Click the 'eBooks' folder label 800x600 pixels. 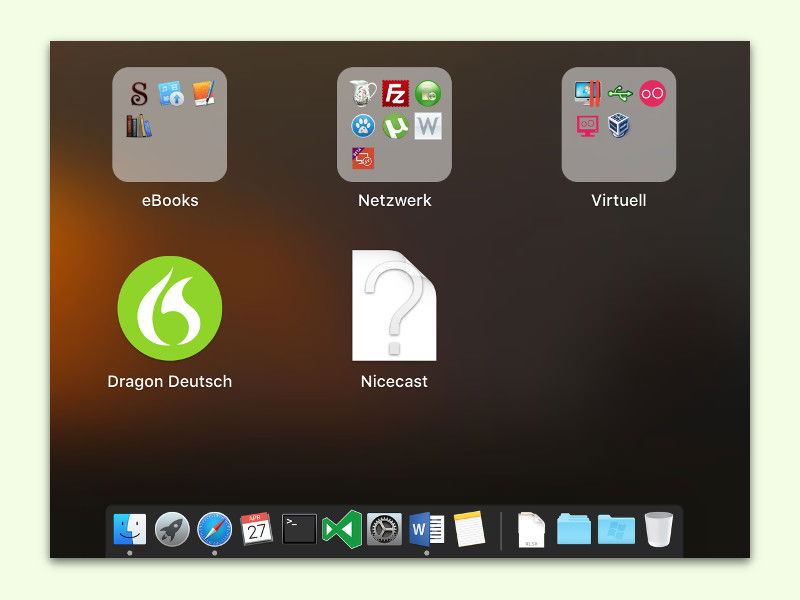coord(170,201)
